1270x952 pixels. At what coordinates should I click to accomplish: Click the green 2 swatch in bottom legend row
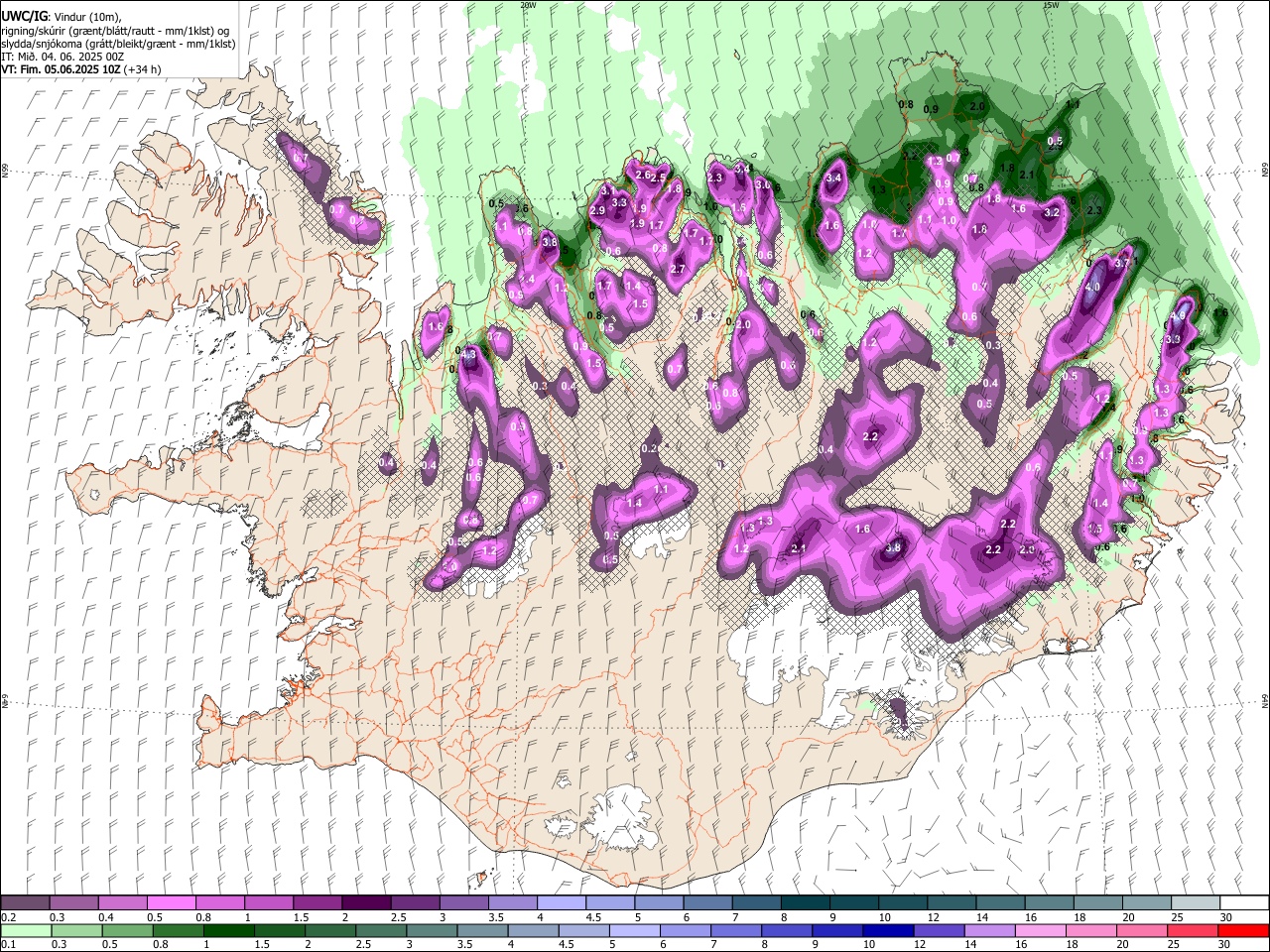pyautogui.click(x=330, y=930)
